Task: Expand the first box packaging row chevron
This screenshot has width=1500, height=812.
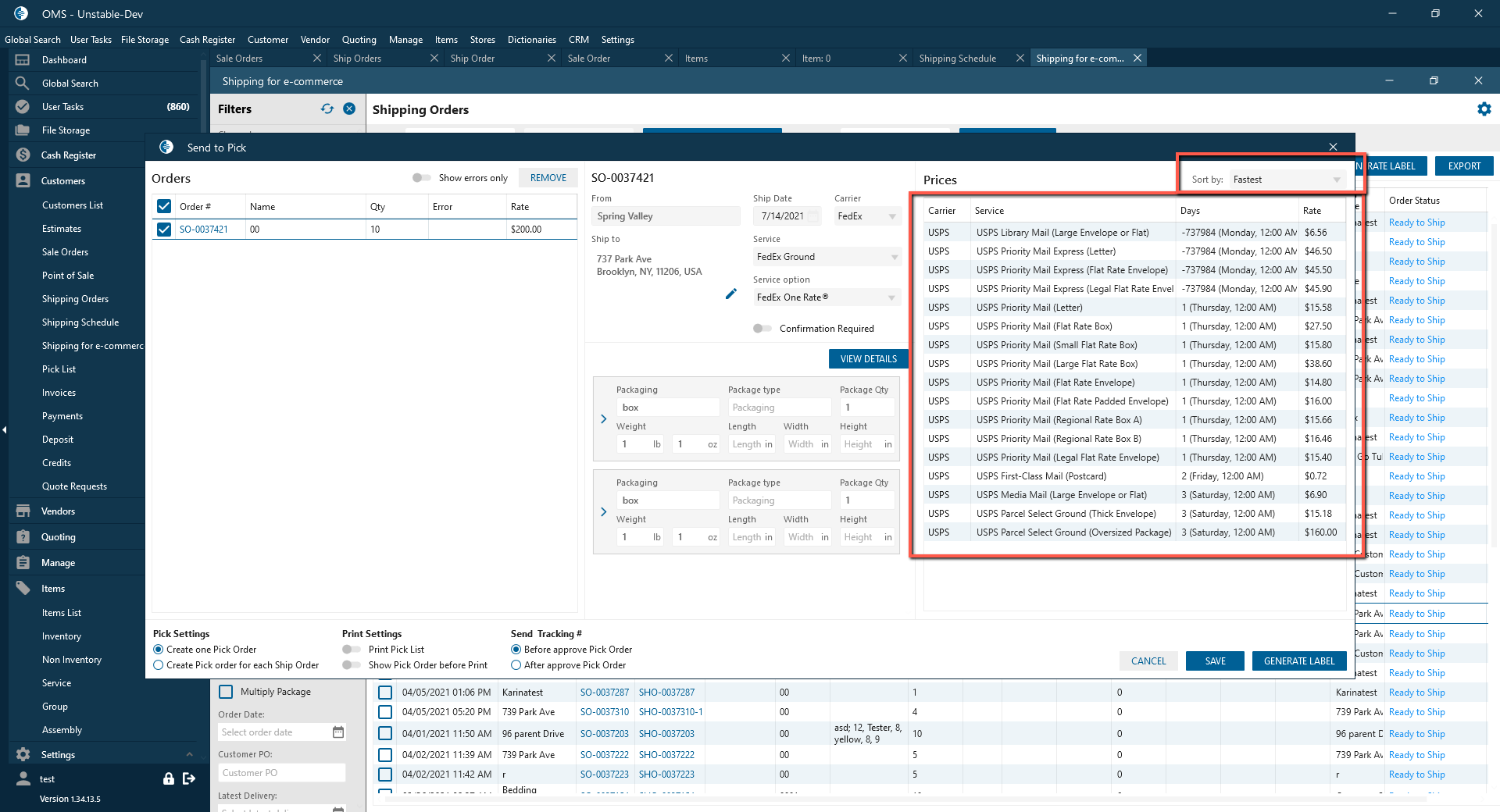Action: (x=603, y=419)
